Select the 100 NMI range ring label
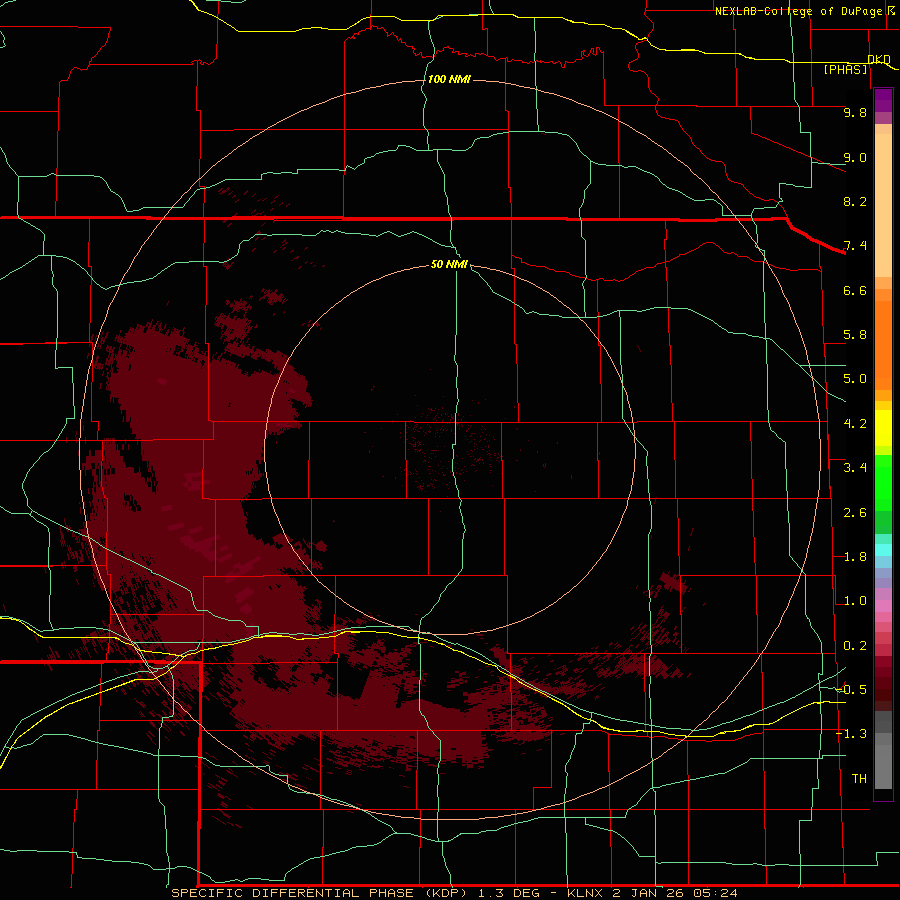900x900 pixels. [449, 79]
